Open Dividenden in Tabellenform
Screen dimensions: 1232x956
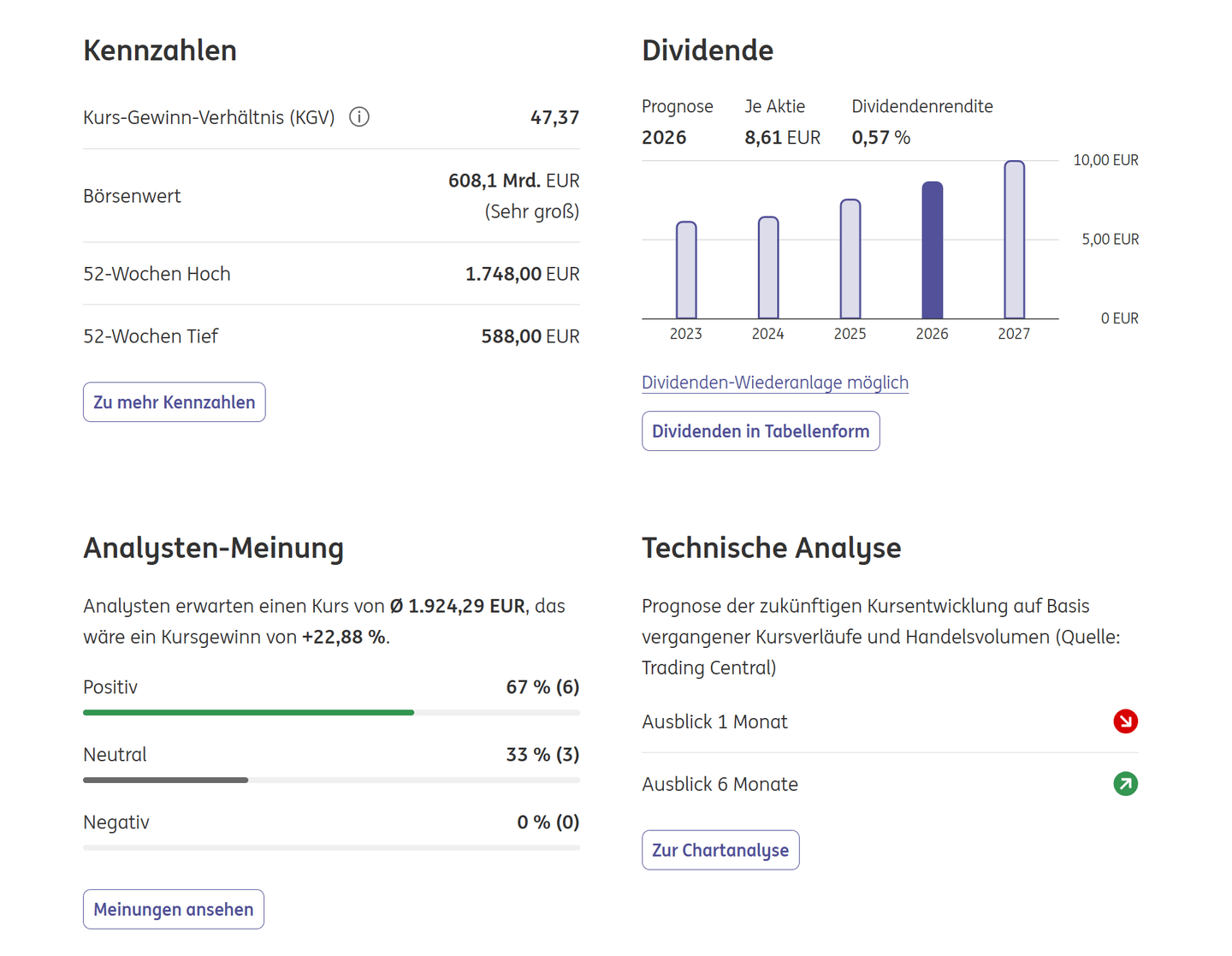[x=761, y=431]
